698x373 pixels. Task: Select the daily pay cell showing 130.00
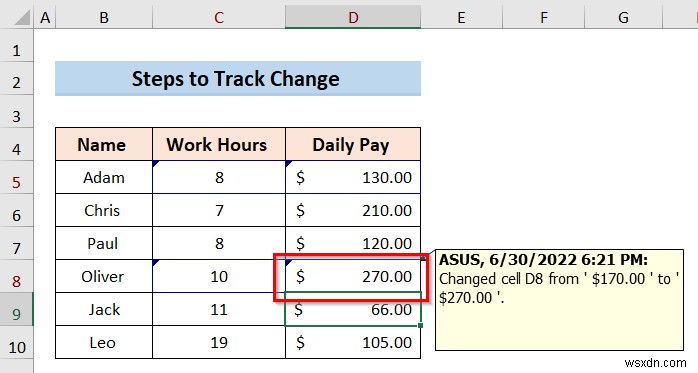[353, 177]
